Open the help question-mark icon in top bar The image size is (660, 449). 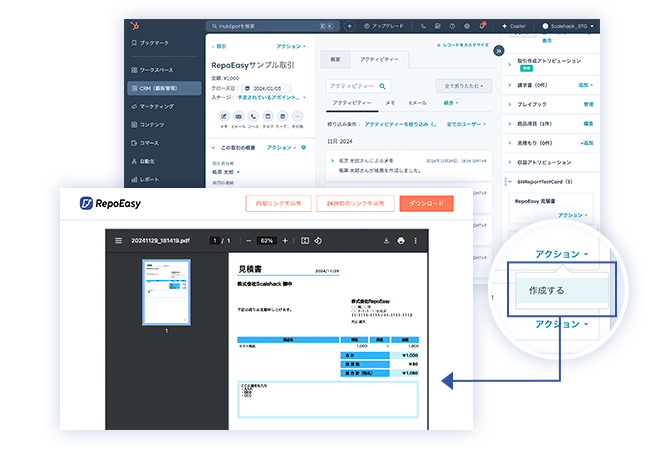452,26
